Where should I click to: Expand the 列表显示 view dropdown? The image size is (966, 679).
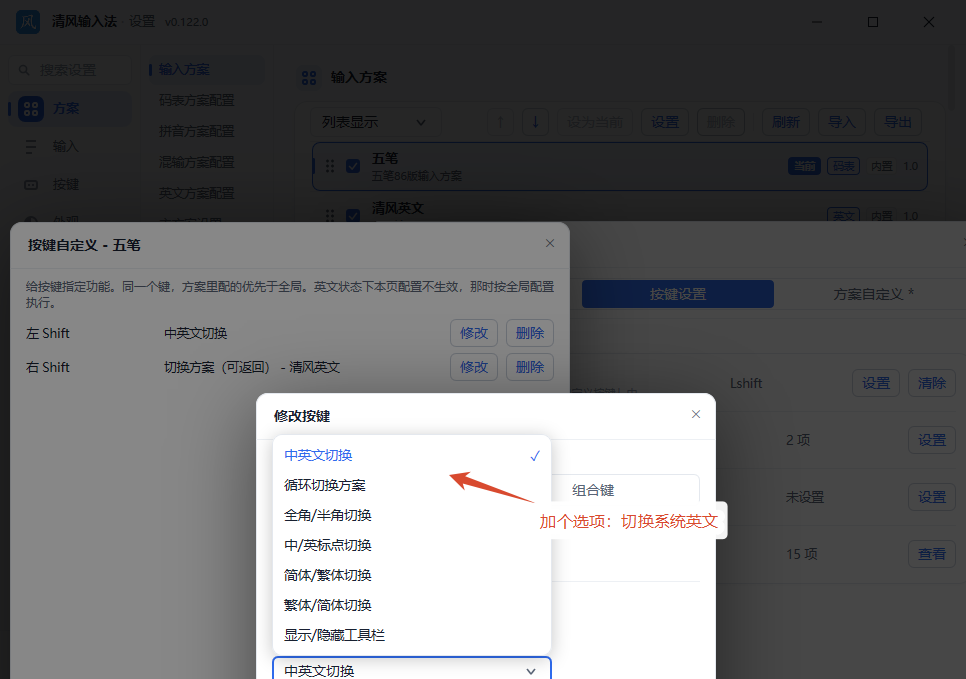tap(375, 122)
